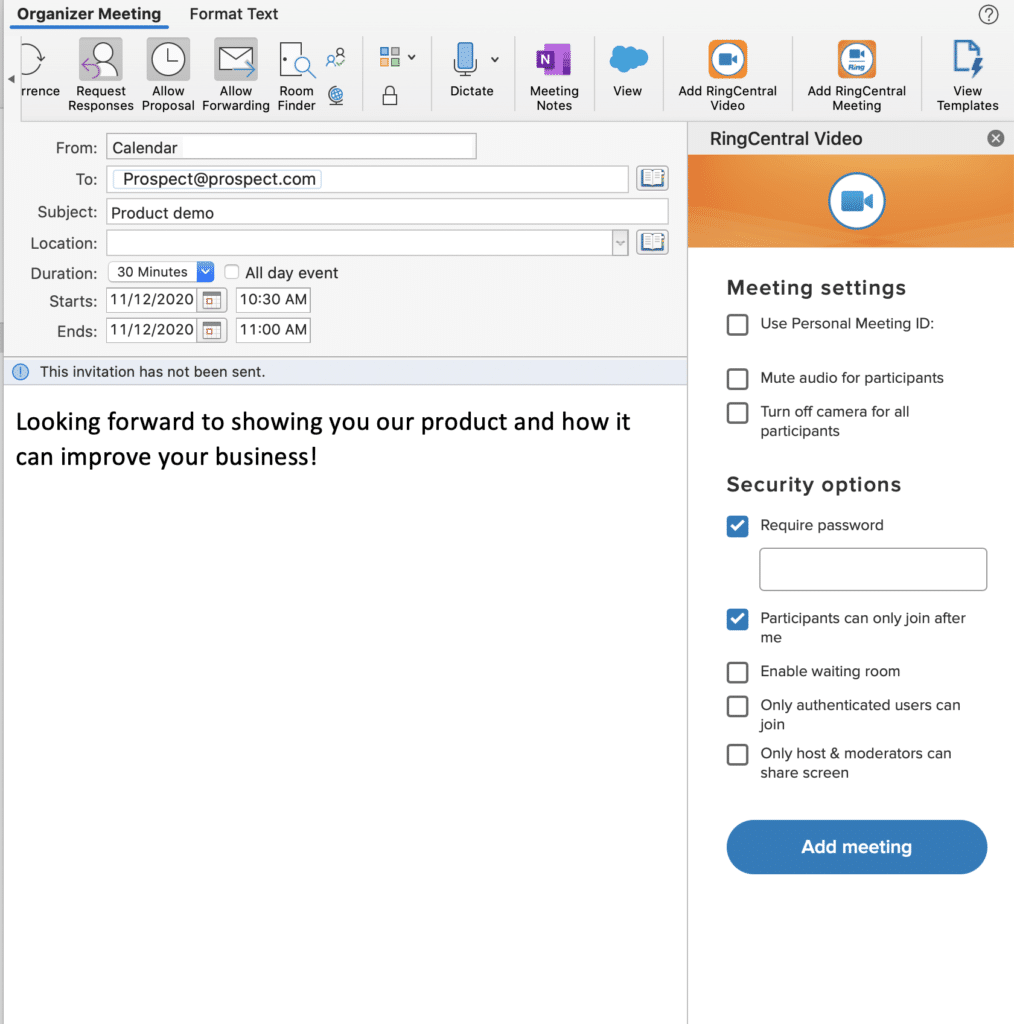This screenshot has width=1014, height=1024.
Task: Open the Dictate dropdown arrow
Action: (x=495, y=60)
